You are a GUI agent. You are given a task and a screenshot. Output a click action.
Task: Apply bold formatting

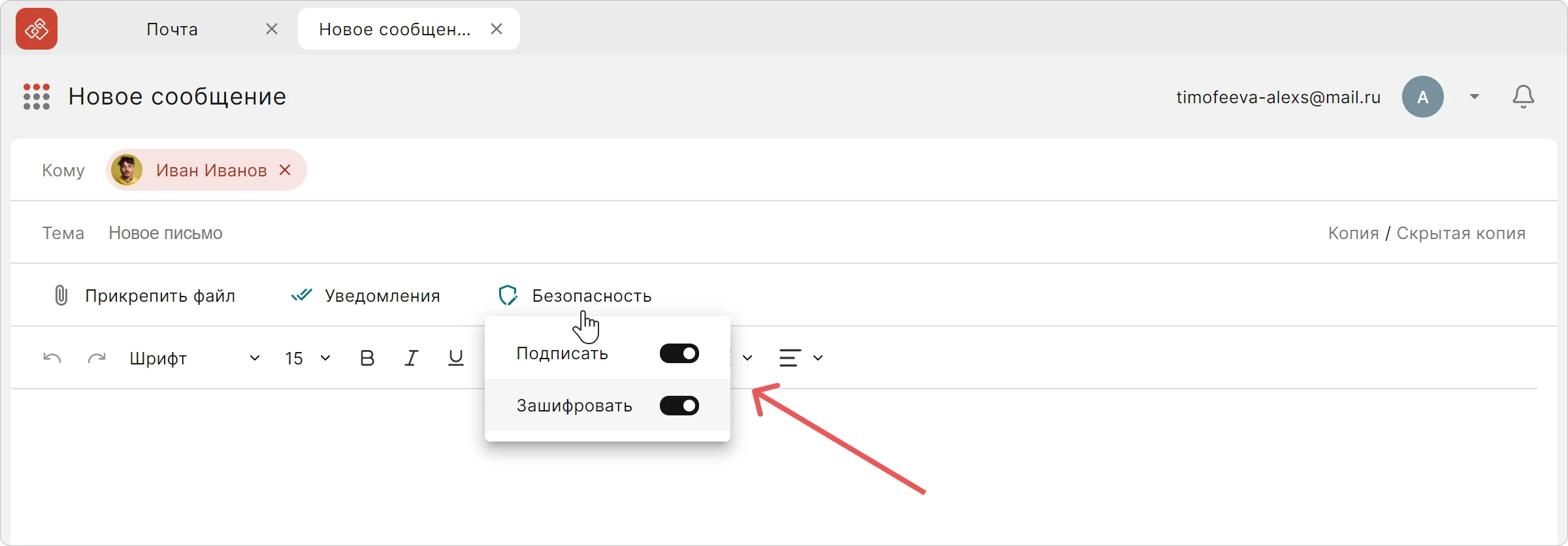click(367, 358)
